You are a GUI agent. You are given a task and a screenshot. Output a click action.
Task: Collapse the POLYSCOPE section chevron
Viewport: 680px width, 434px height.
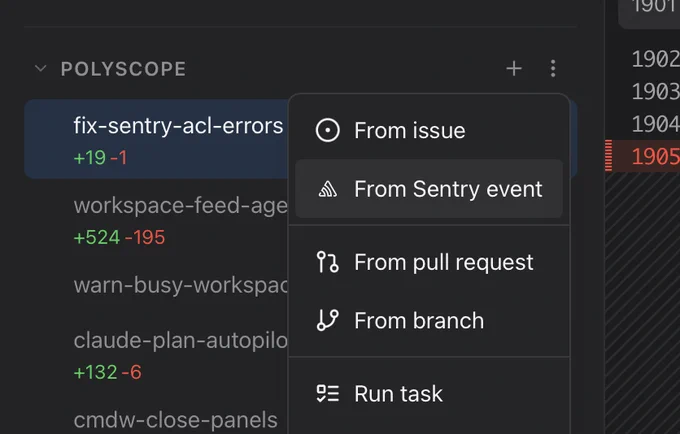[40, 69]
